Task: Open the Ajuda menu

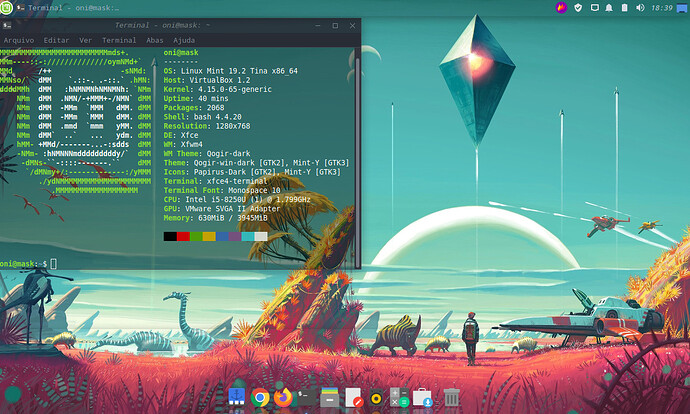Action: click(184, 40)
